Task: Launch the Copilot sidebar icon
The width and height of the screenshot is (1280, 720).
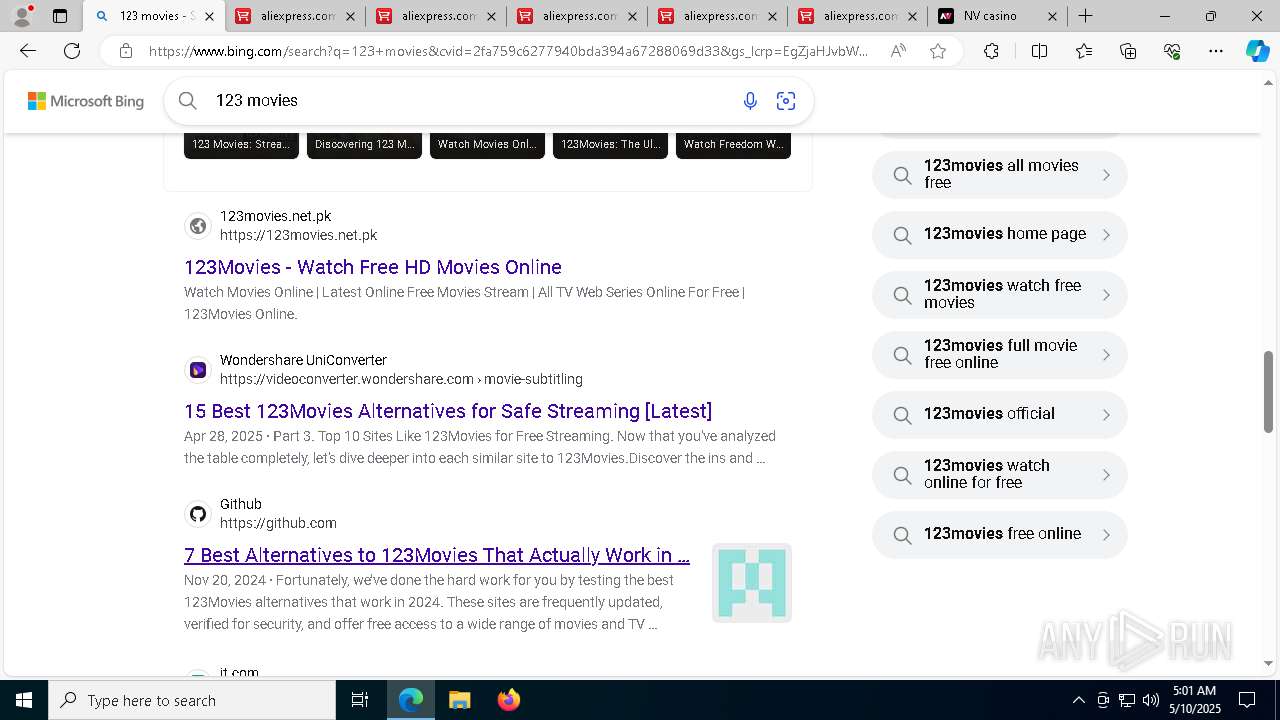Action: point(1257,51)
